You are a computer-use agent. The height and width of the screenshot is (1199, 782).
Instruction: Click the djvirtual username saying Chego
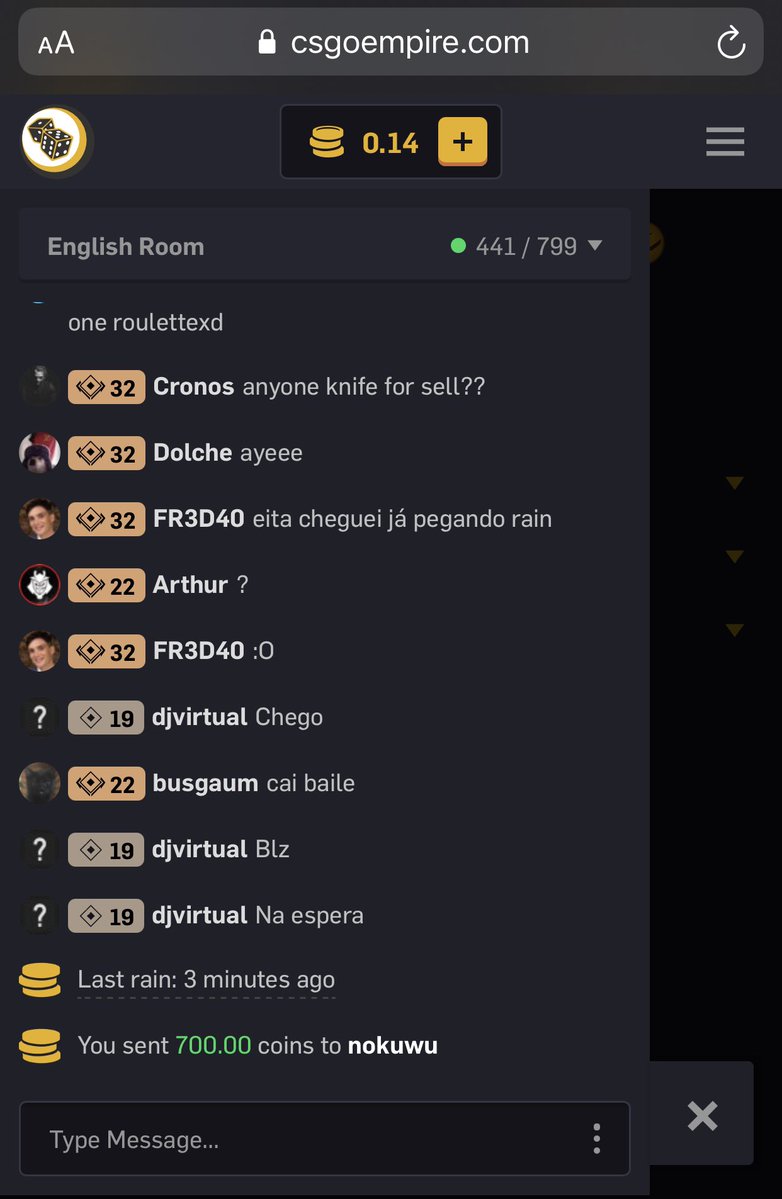(200, 717)
